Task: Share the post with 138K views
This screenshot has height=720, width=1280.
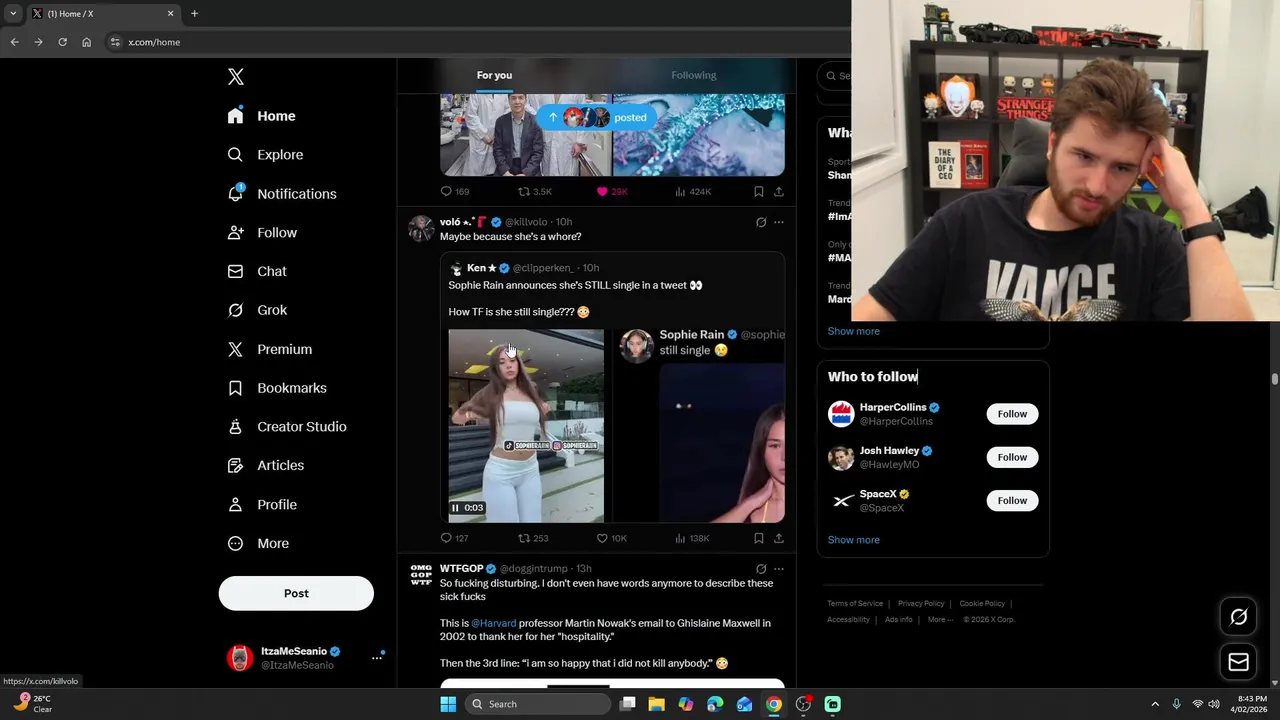Action: tap(779, 538)
